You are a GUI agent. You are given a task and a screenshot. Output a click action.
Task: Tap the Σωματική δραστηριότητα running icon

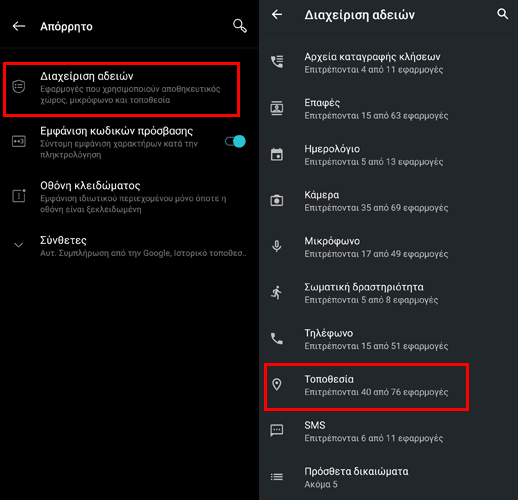pos(277,293)
